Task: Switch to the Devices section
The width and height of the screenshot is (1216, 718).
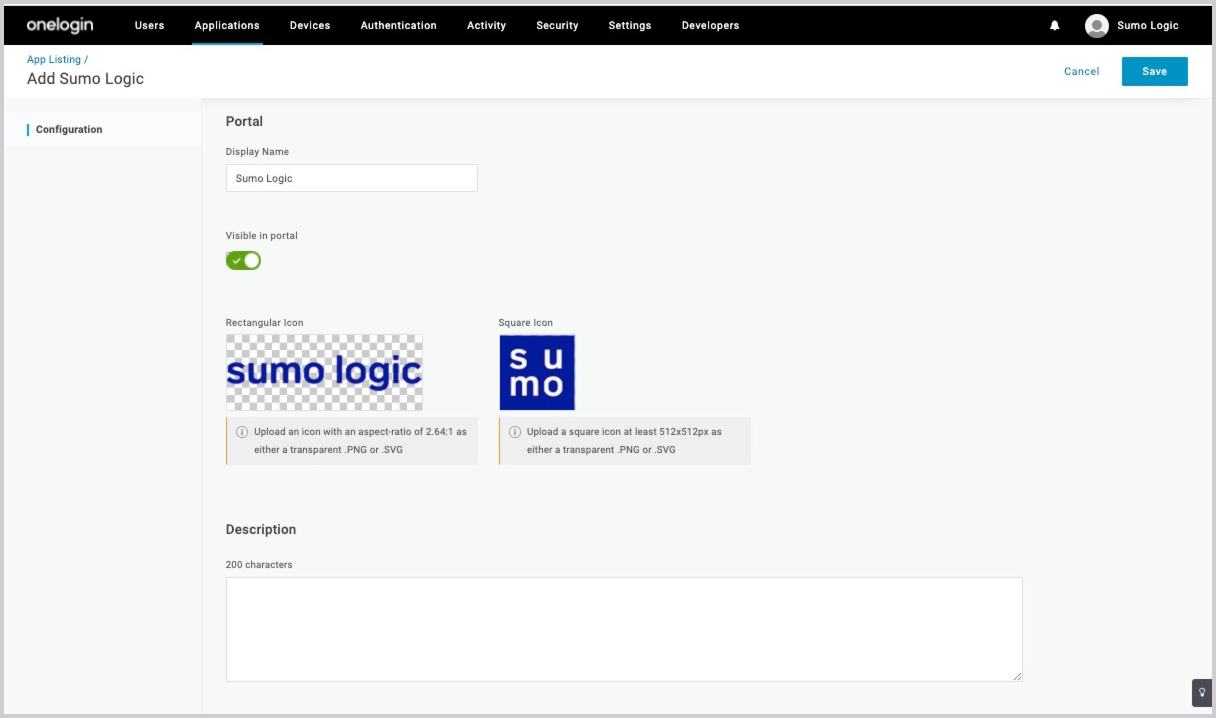Action: [309, 25]
